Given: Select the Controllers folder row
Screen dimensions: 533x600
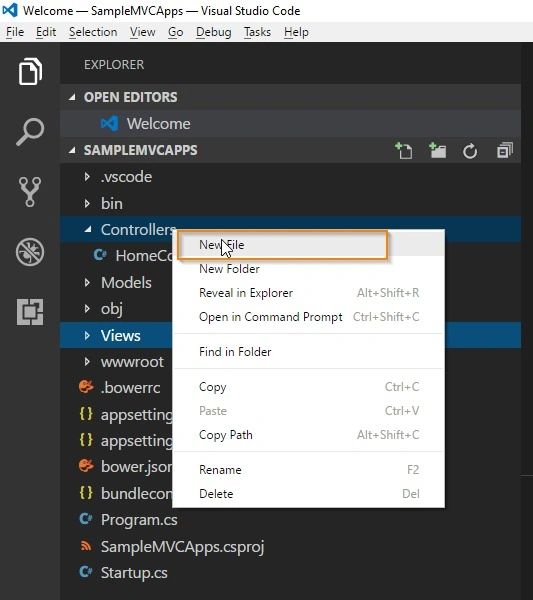Looking at the screenshot, I should point(290,229).
